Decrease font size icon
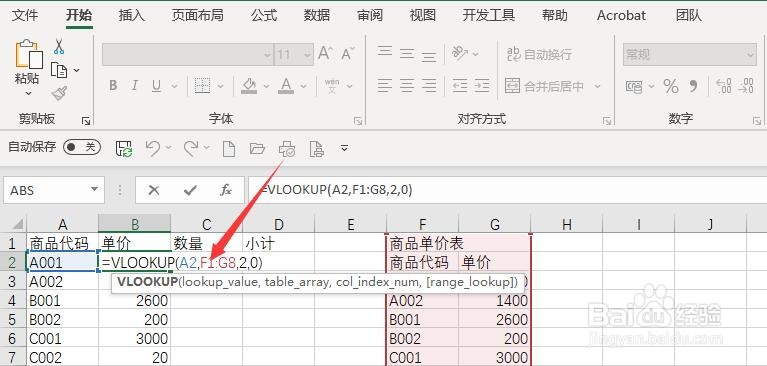The image size is (767, 366). (348, 53)
